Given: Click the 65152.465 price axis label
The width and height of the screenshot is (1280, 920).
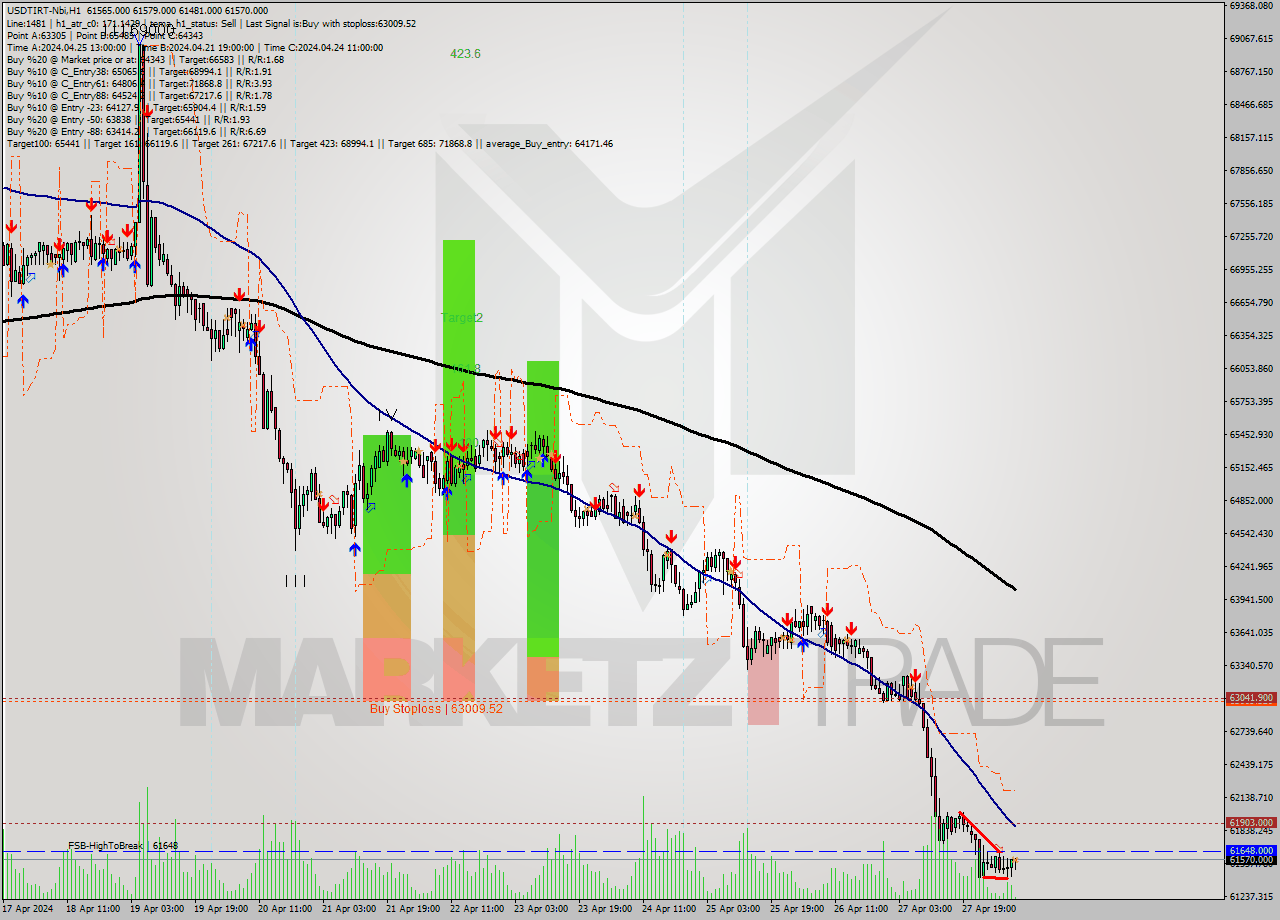Looking at the screenshot, I should pyautogui.click(x=1251, y=467).
